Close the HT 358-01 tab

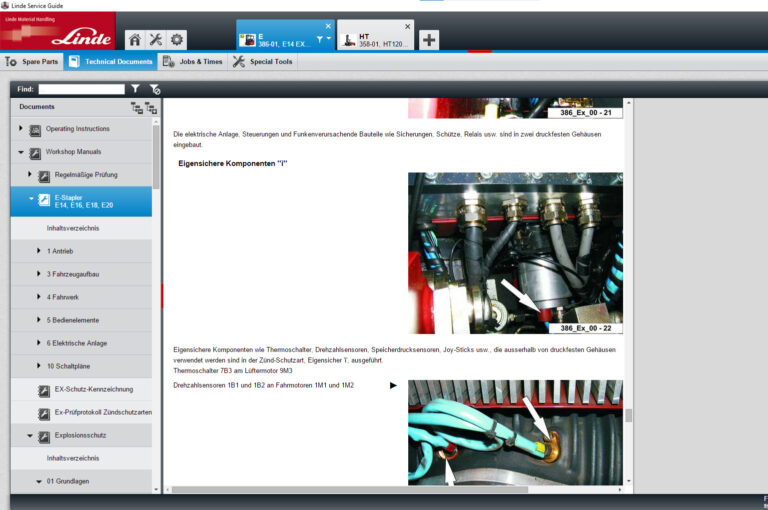pyautogui.click(x=408, y=26)
